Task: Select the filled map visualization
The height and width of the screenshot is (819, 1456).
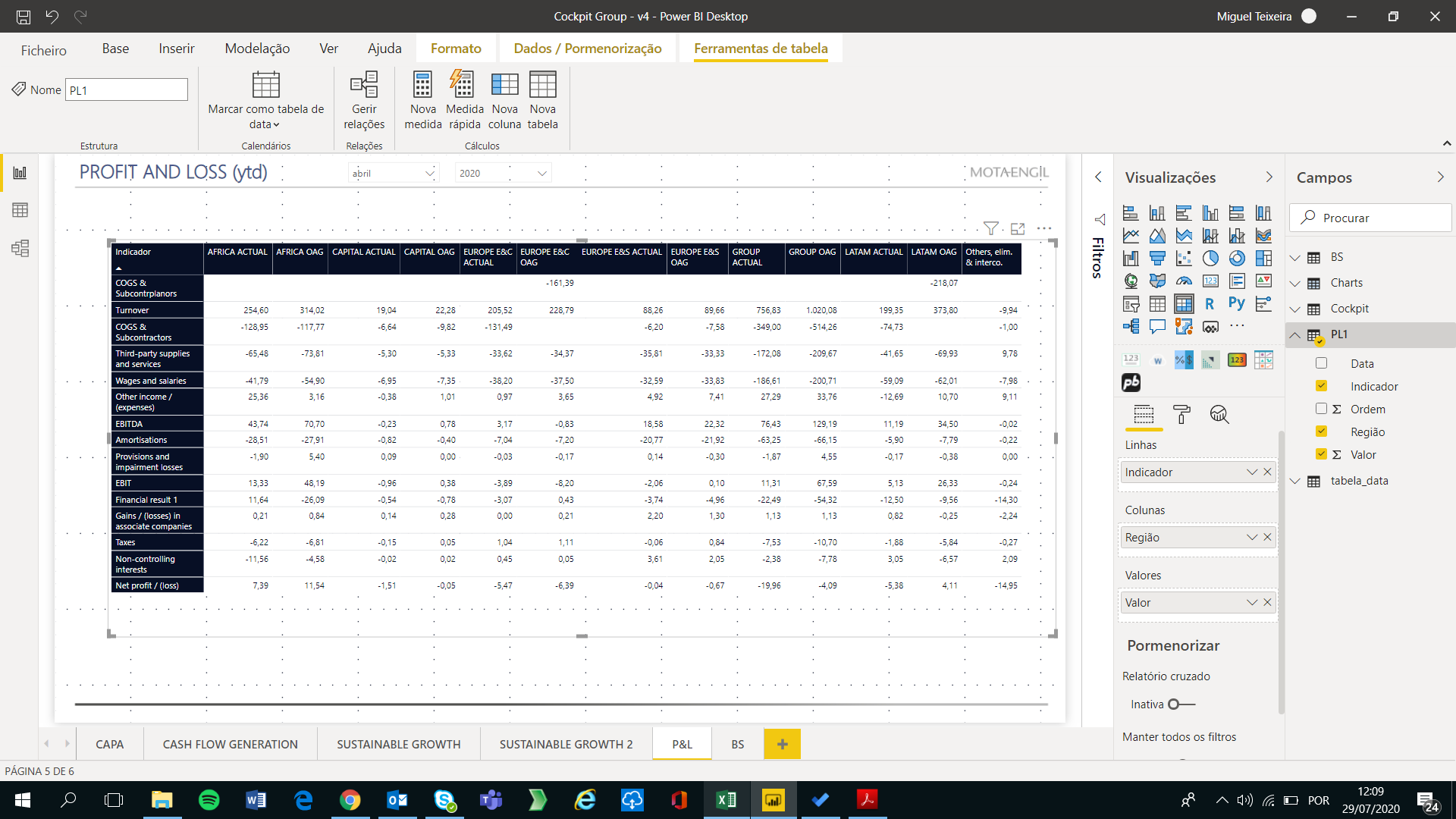Action: click(1157, 281)
